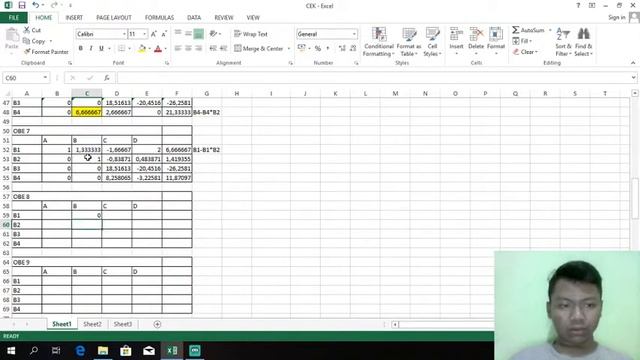Switch to the Sheet2 worksheet

coord(92,324)
